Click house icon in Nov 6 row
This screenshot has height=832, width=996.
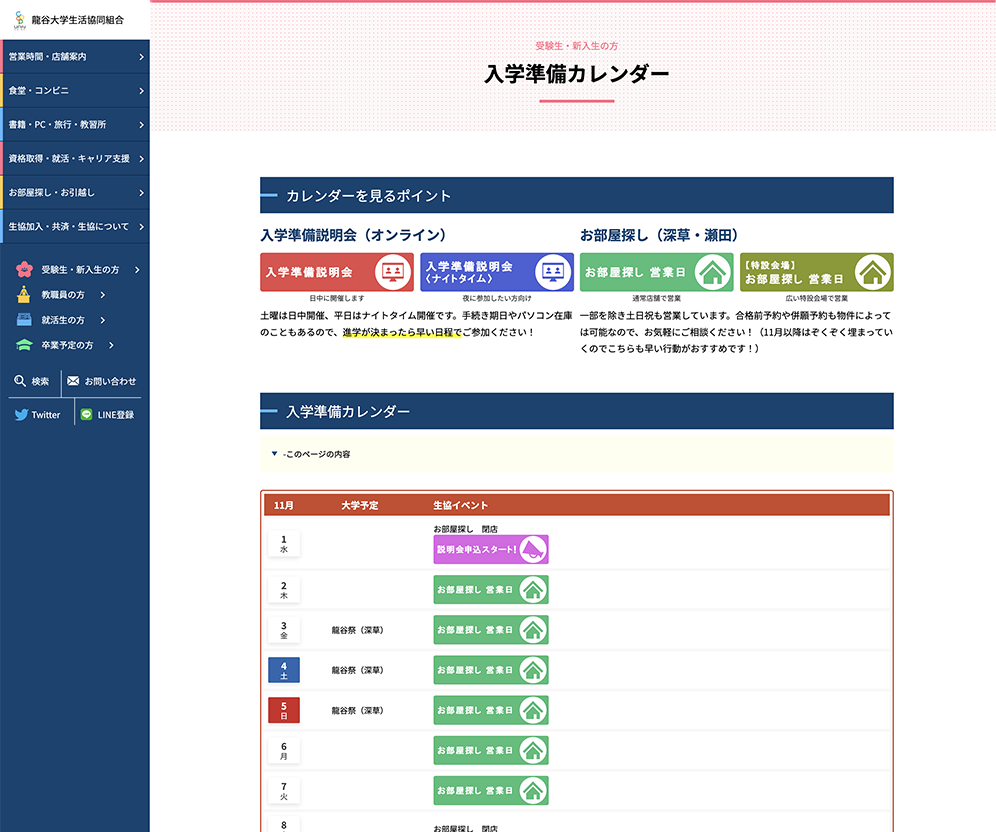(x=533, y=751)
